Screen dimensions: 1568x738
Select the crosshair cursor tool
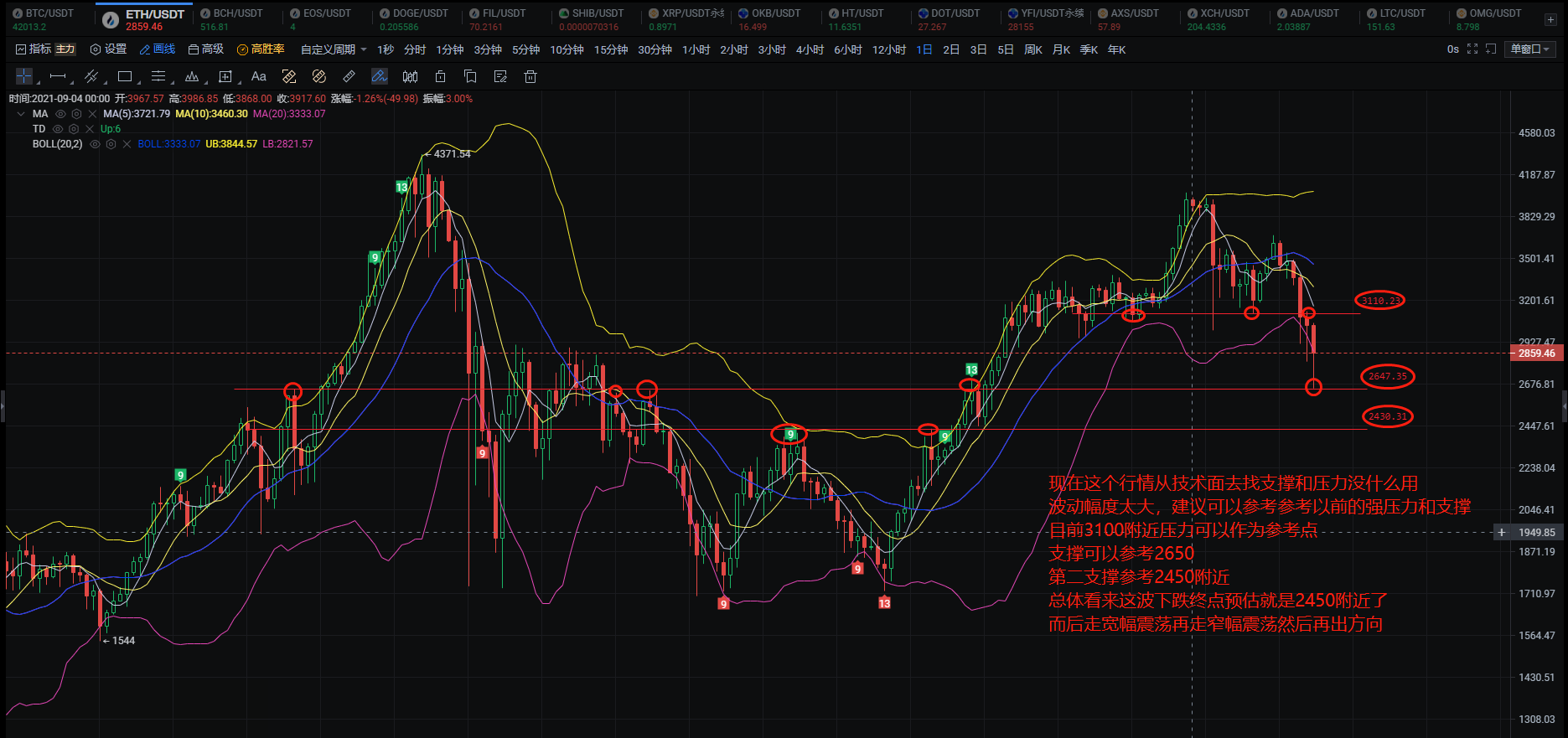coord(24,77)
